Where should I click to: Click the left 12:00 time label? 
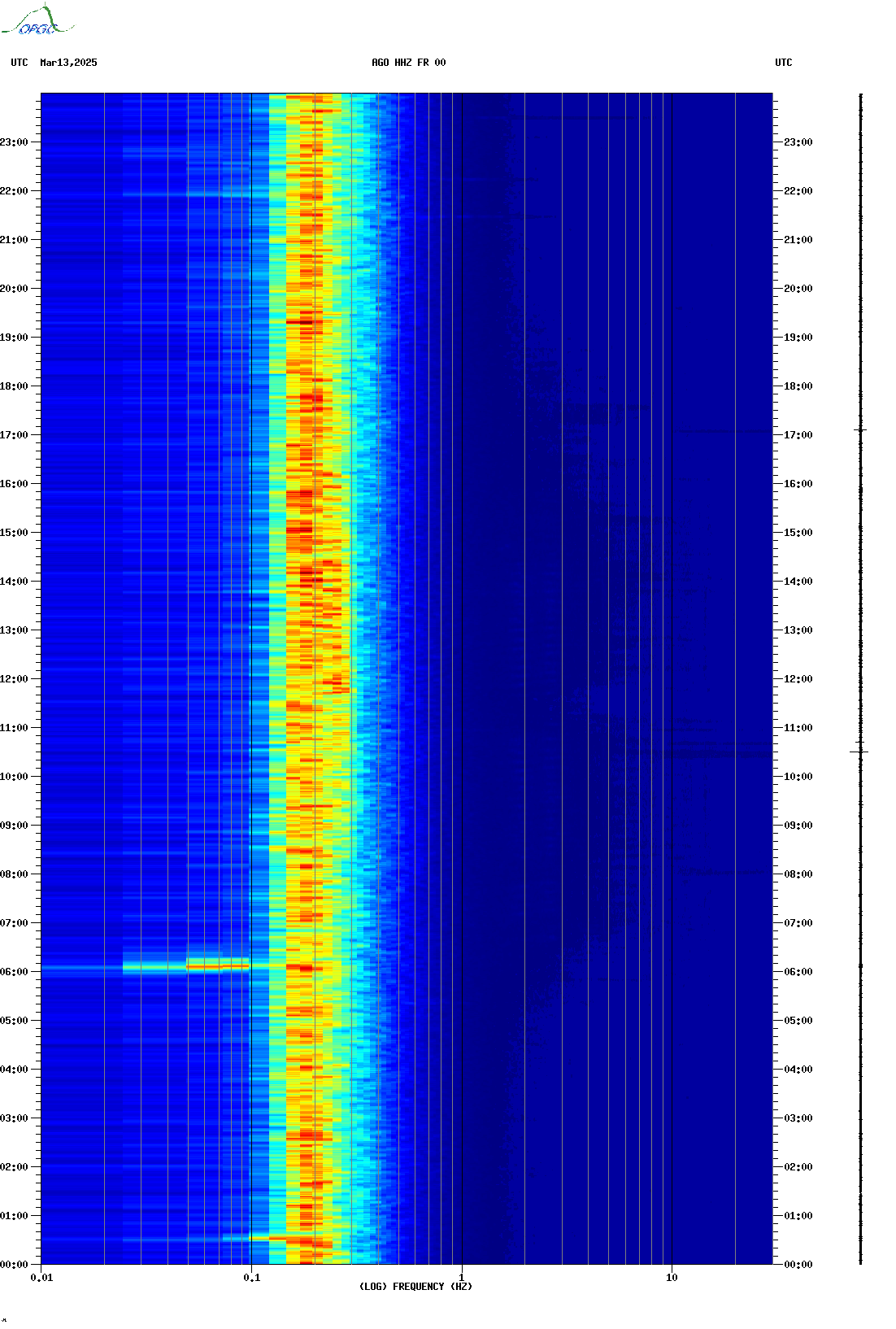tap(14, 679)
